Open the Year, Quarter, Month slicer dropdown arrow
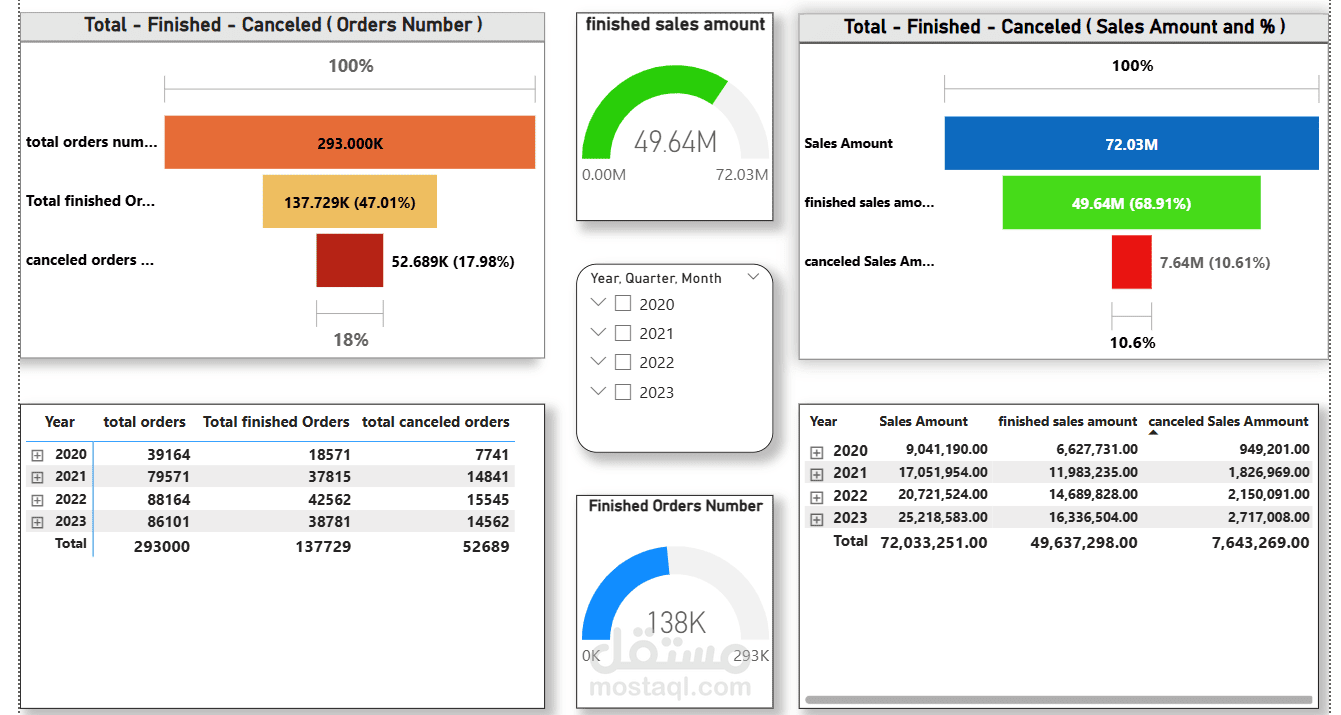This screenshot has width=1341, height=715. [753, 279]
